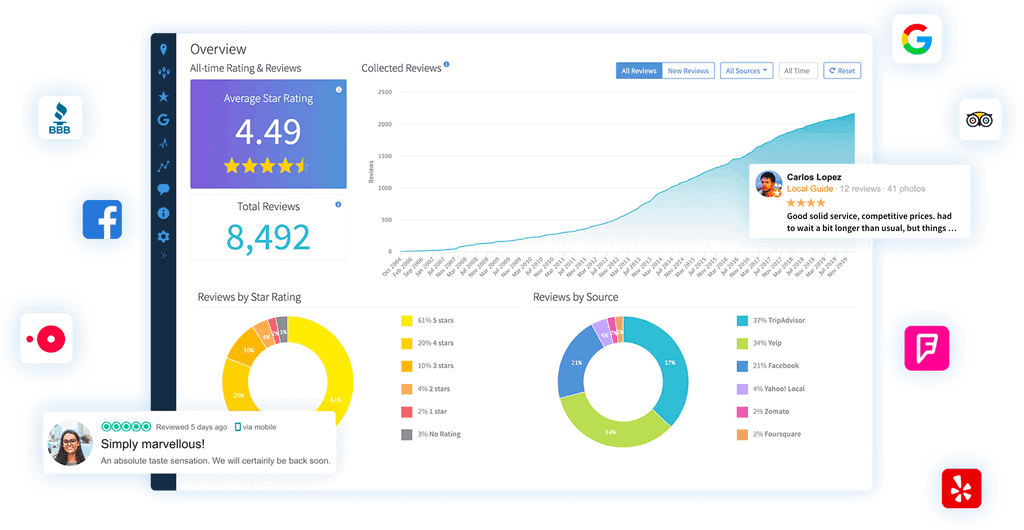The image size is (1024, 530).
Task: Click the green 34% source donut segment
Action: tap(610, 431)
